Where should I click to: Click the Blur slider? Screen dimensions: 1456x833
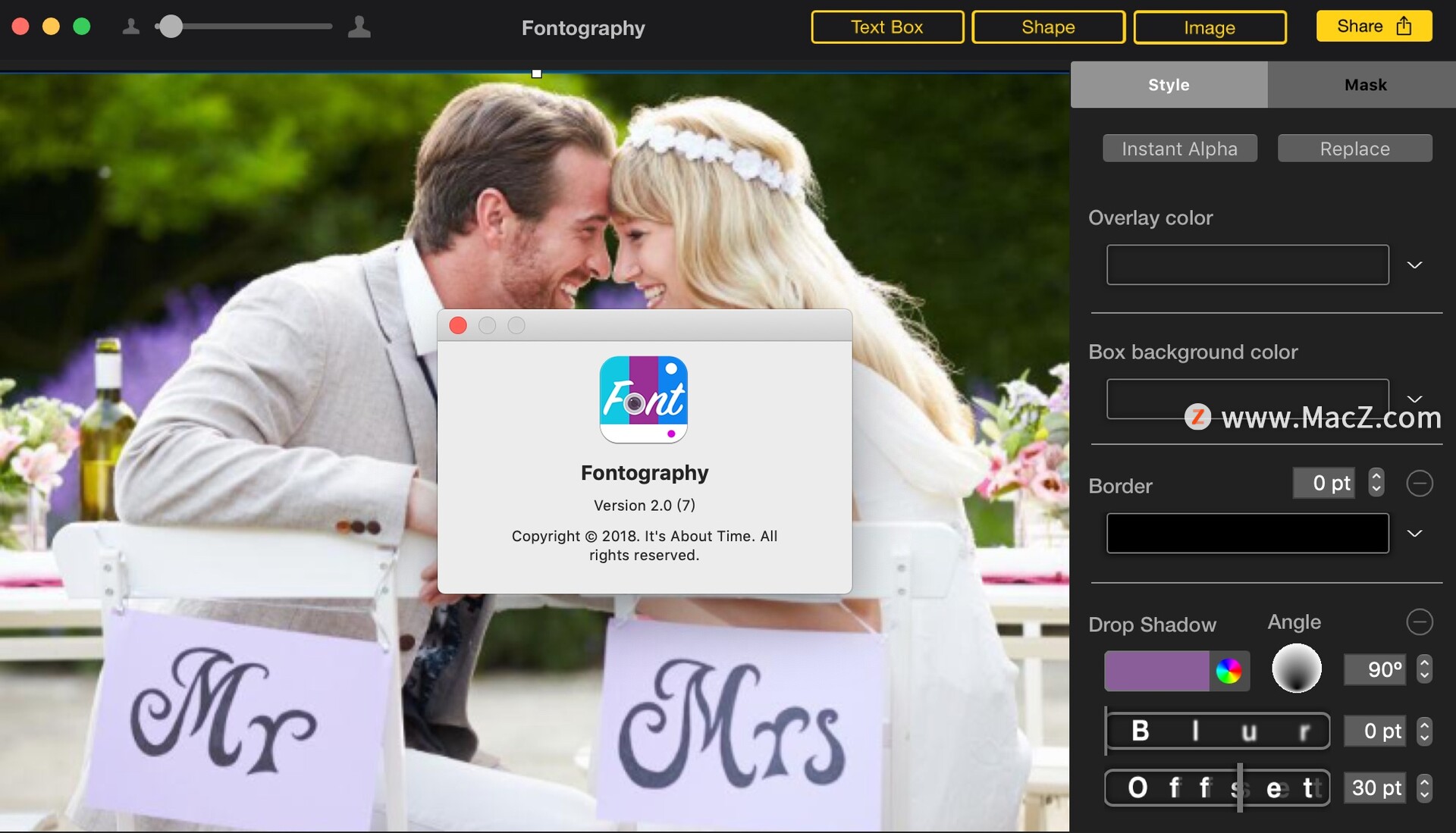pyautogui.click(x=1217, y=731)
